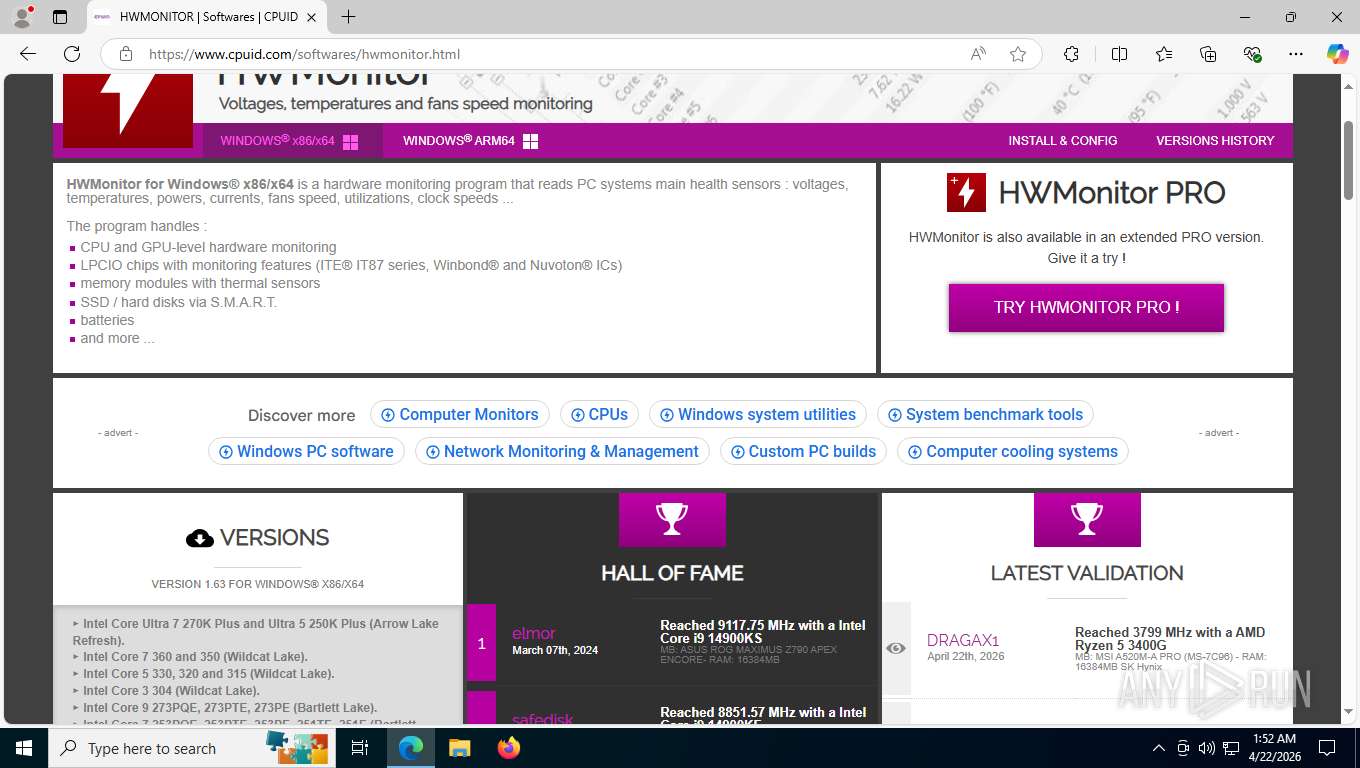This screenshot has width=1360, height=768.
Task: Show hidden tray icons chevron
Action: pyautogui.click(x=1159, y=748)
